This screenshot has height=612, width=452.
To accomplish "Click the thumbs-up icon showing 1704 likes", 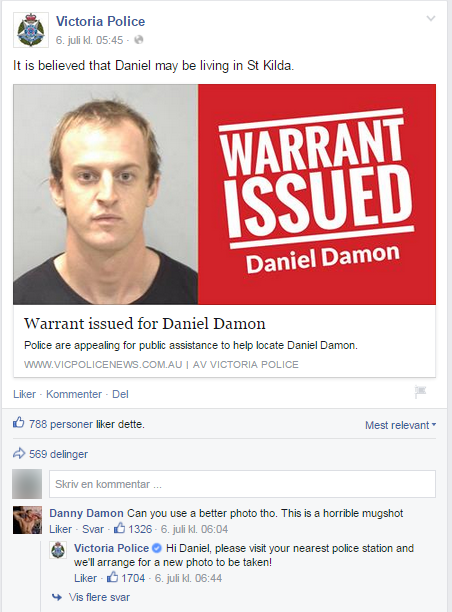I will pyautogui.click(x=112, y=577).
